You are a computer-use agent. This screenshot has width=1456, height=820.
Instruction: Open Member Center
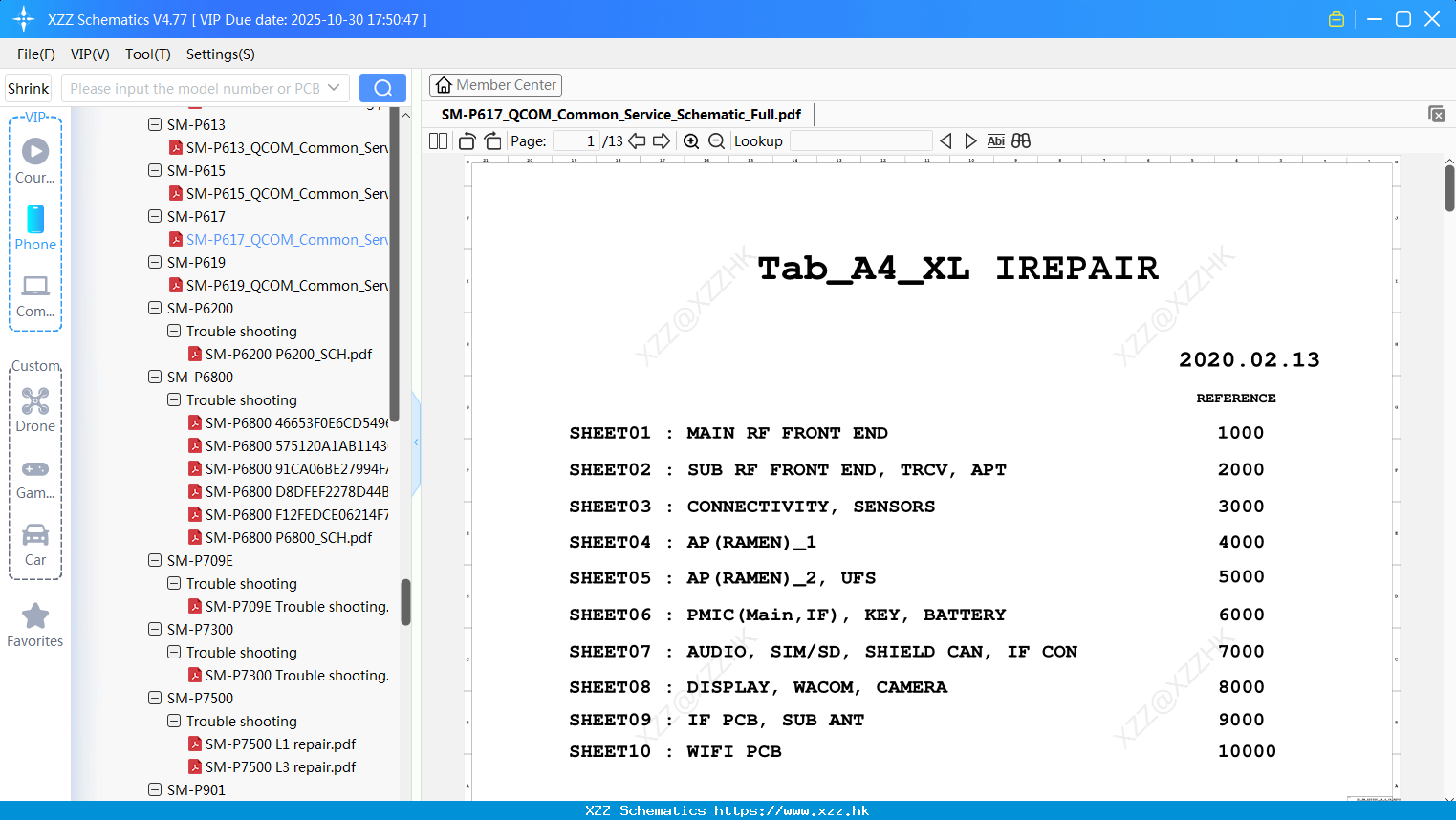click(x=495, y=85)
